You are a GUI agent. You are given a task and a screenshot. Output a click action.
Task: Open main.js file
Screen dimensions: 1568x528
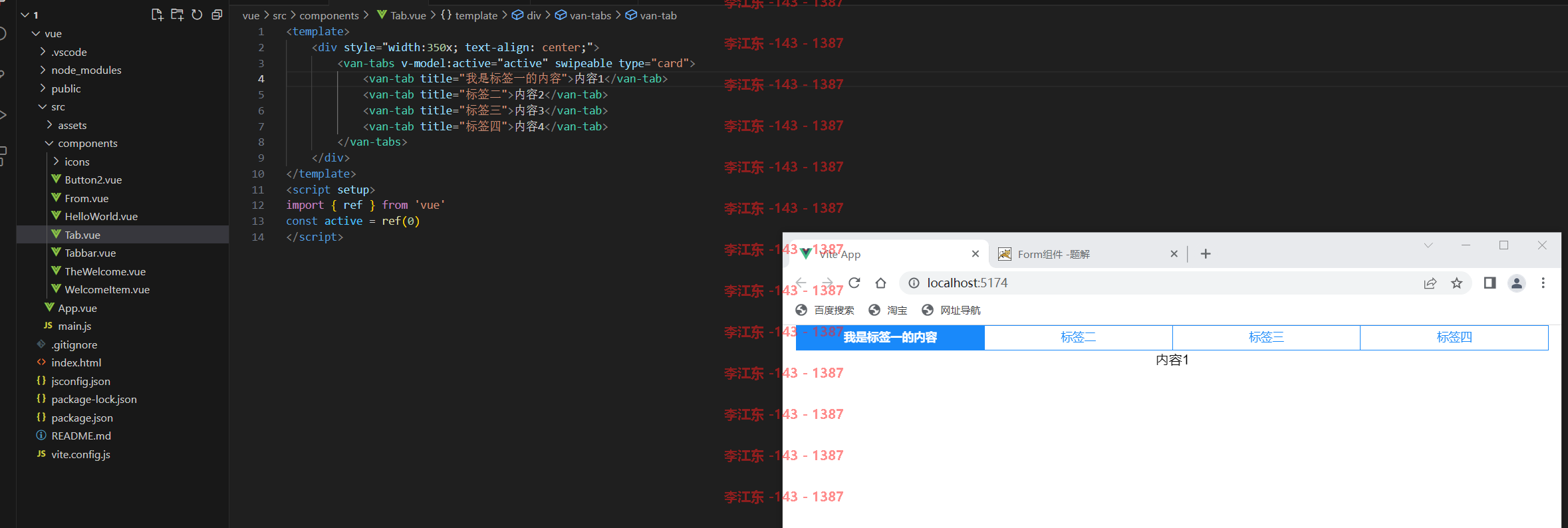(74, 326)
